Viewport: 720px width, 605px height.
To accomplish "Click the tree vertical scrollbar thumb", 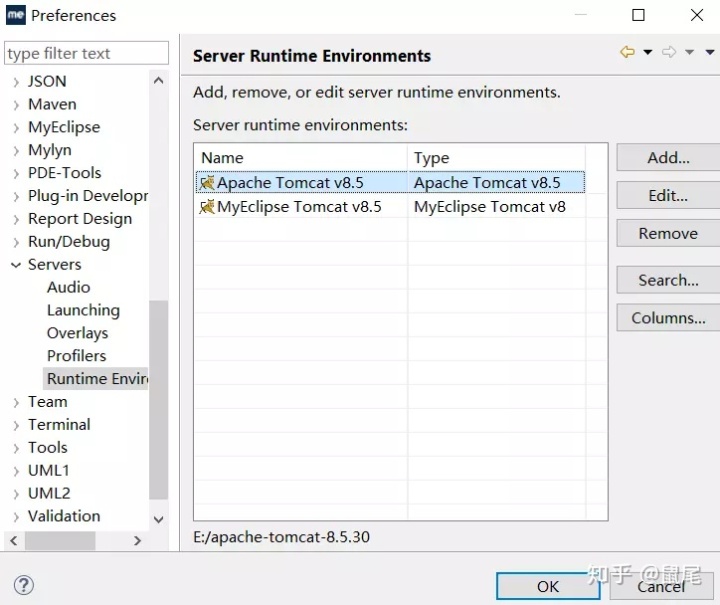I will point(158,399).
